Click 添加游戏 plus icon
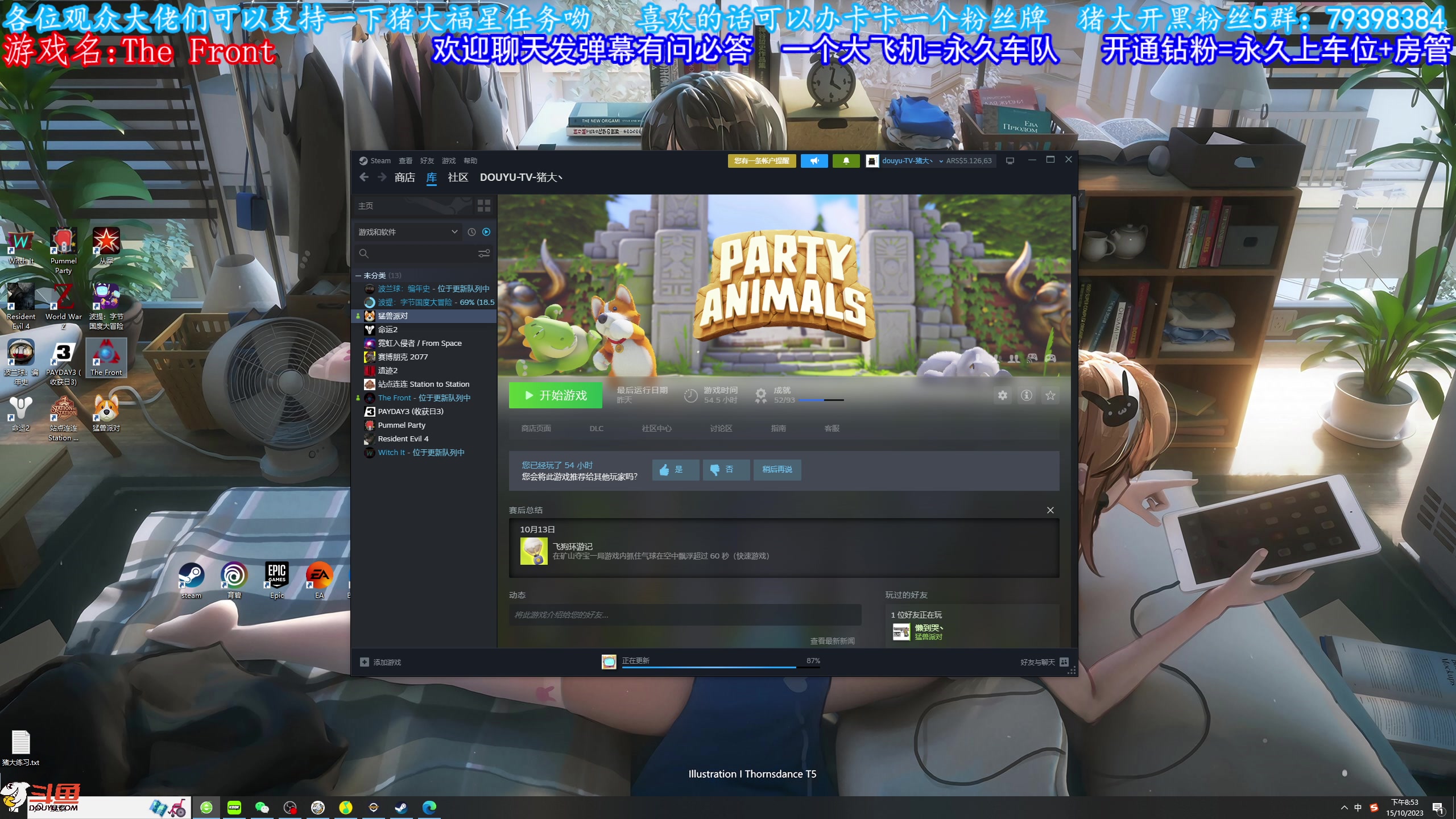Viewport: 1456px width, 819px height. (x=365, y=662)
